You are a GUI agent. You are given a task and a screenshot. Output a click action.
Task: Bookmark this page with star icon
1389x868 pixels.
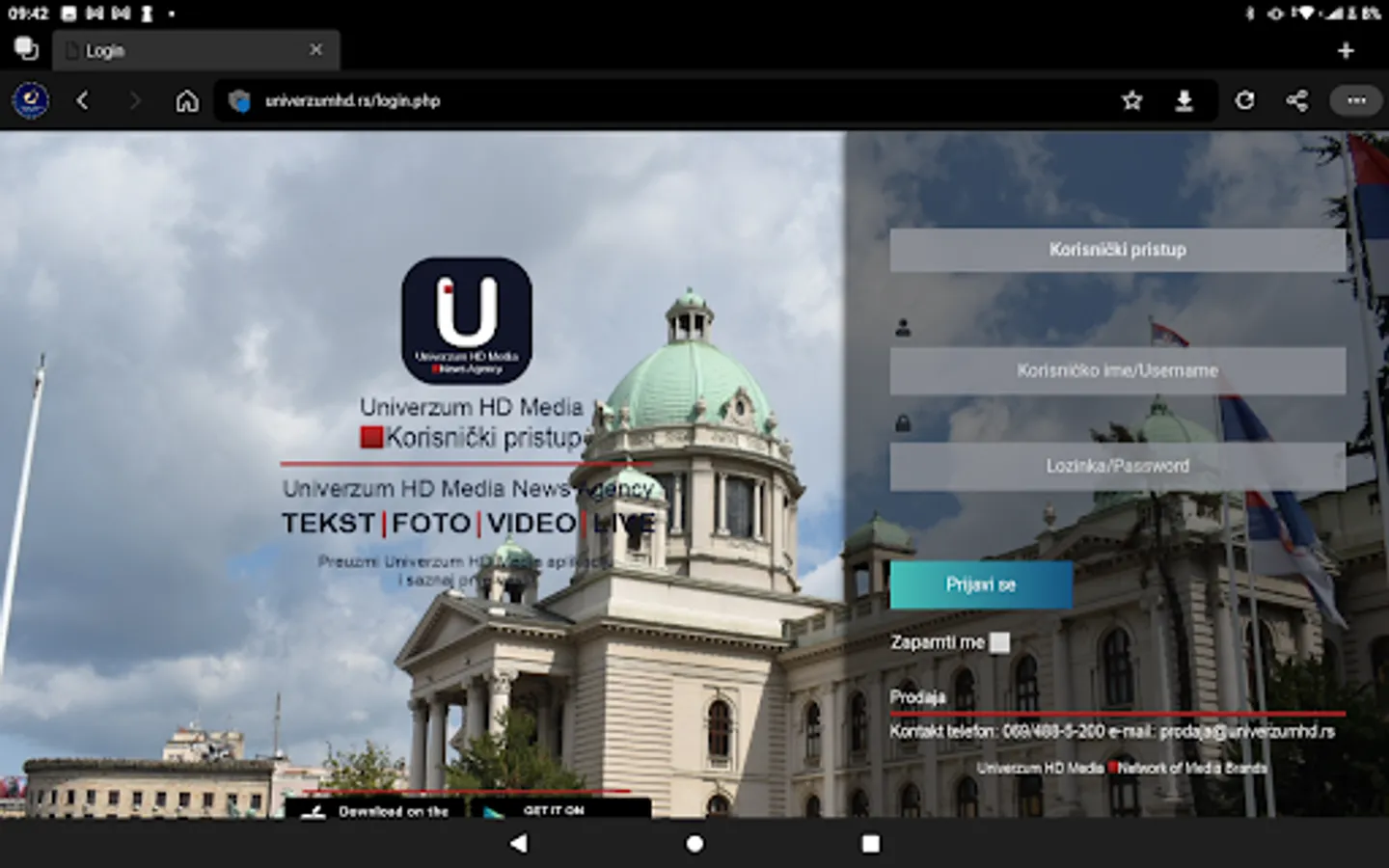1131,100
